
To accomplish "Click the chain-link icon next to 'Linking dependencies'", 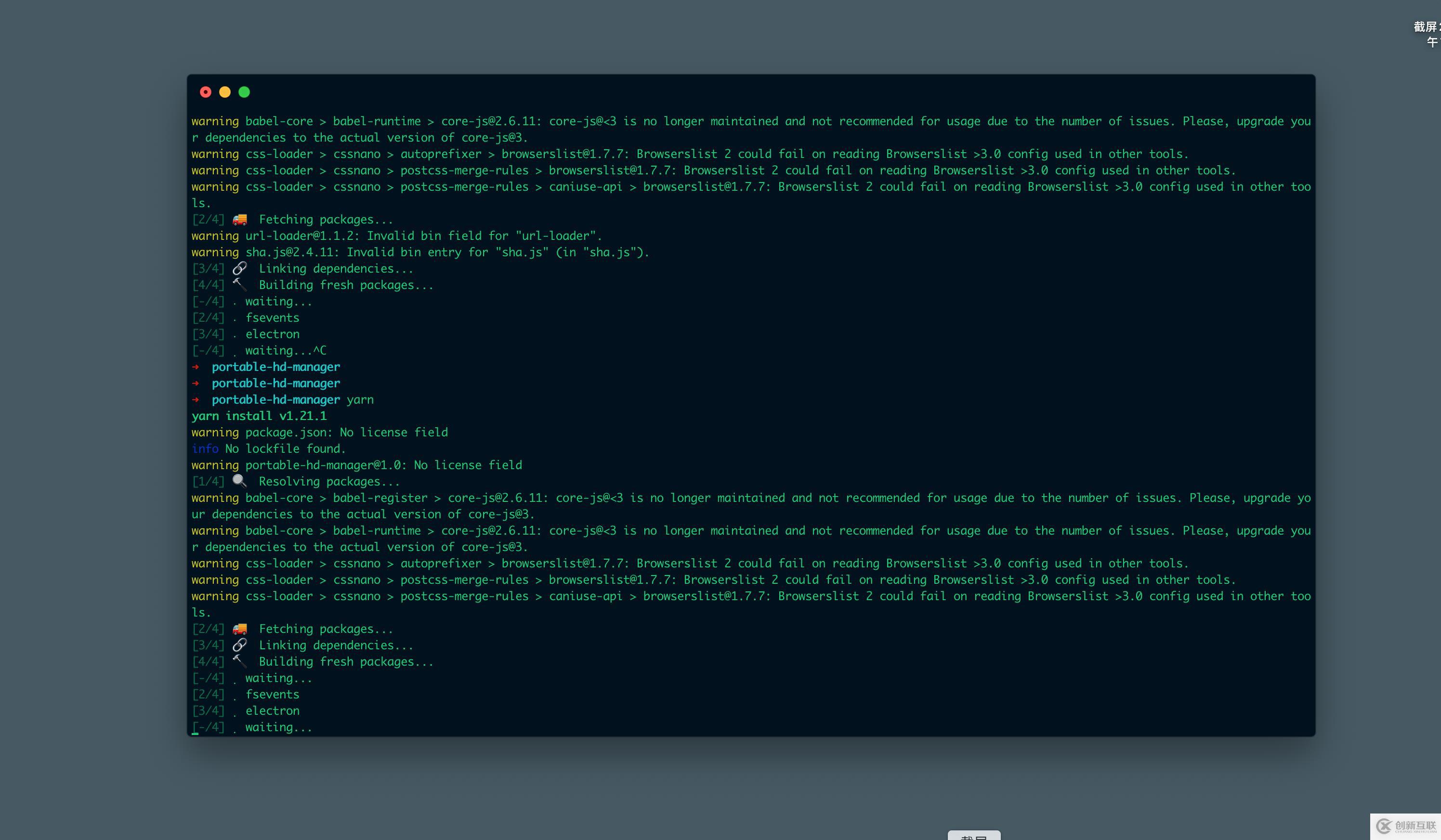I will 239,268.
